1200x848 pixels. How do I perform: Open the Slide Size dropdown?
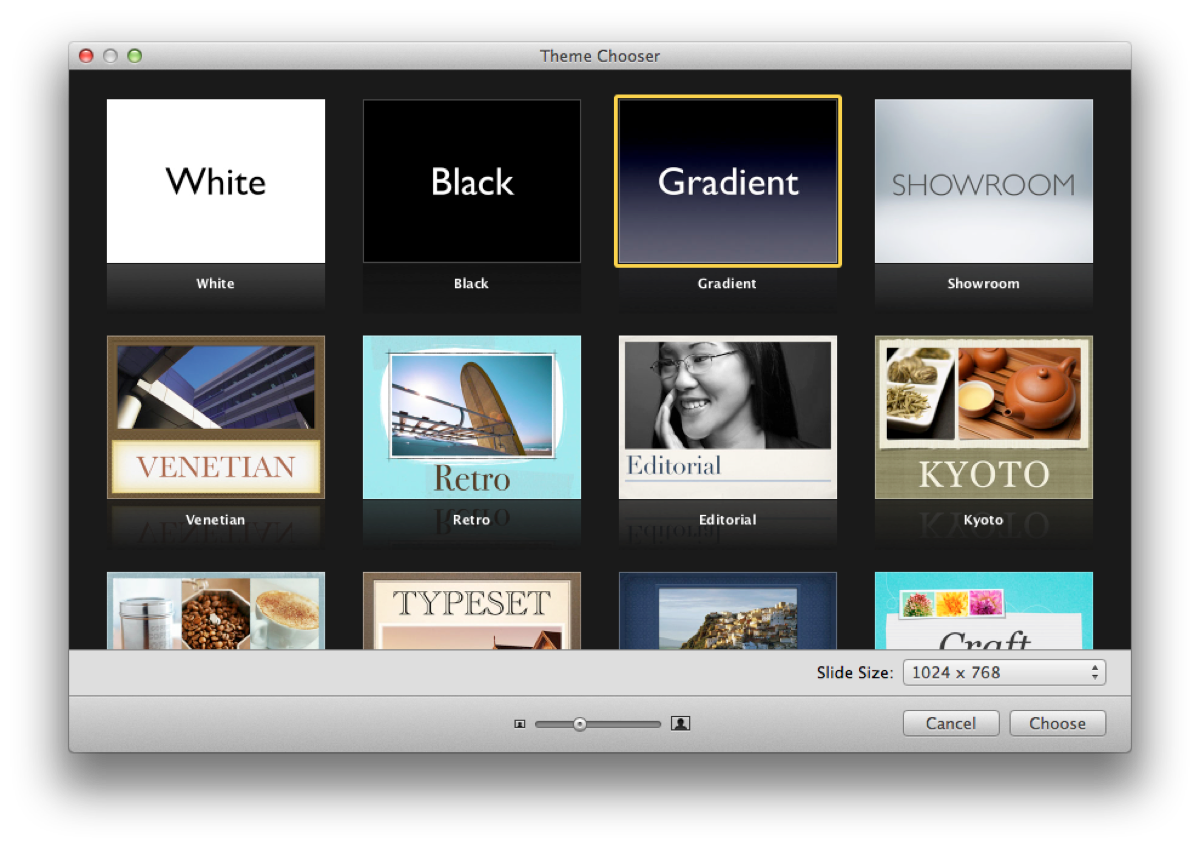pyautogui.click(x=1004, y=672)
